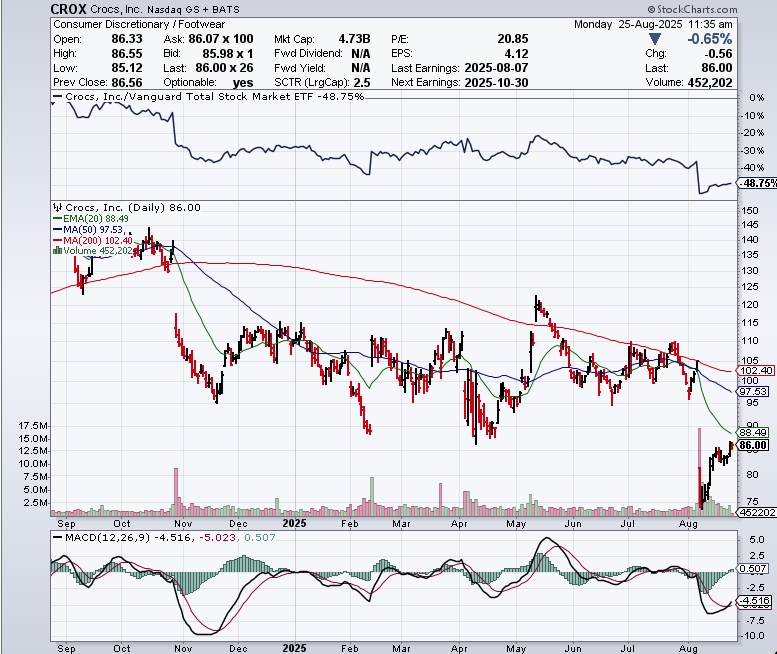Click the 86.00 last price axis tag

tap(753, 445)
